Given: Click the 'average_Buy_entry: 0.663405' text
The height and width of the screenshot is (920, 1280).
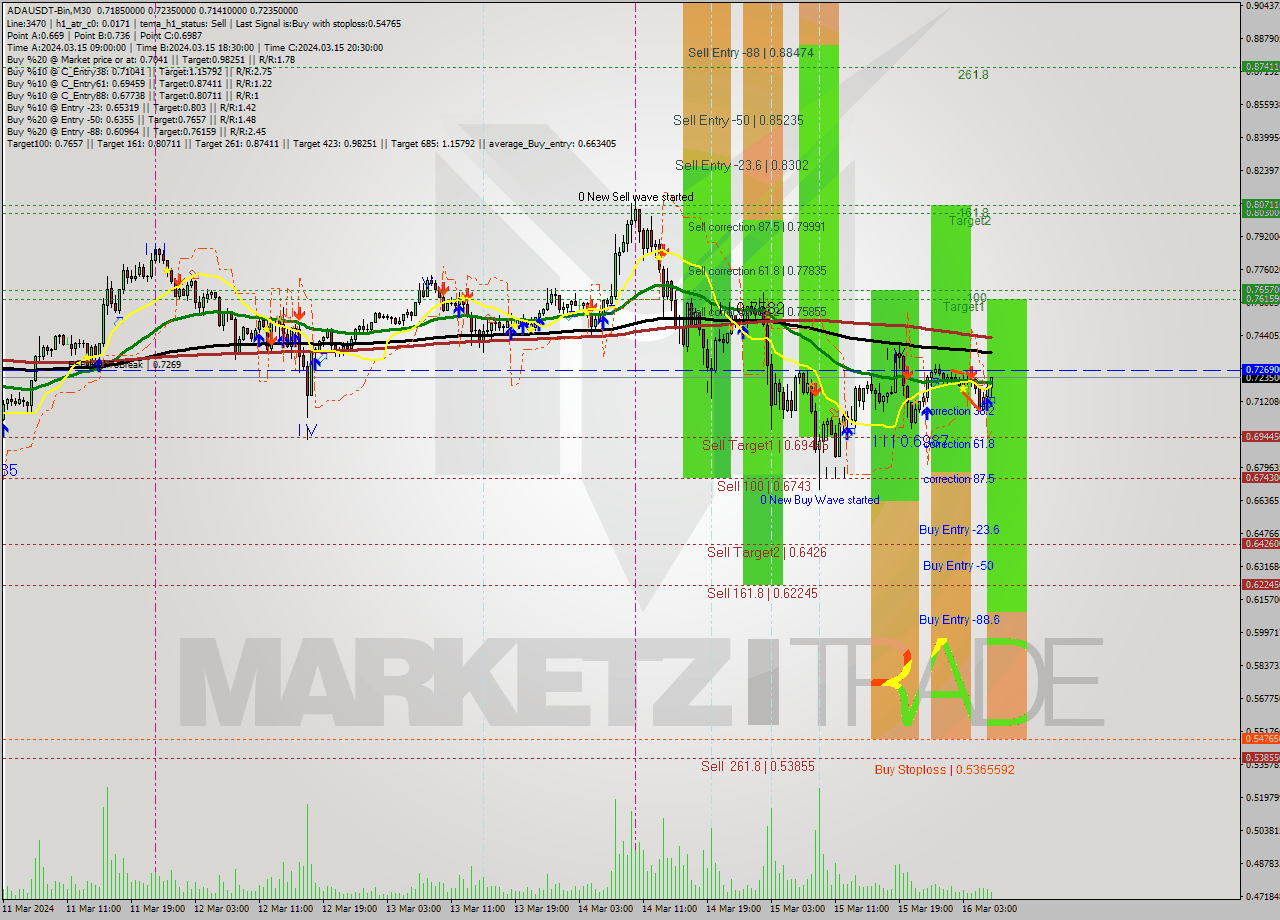Looking at the screenshot, I should [552, 144].
